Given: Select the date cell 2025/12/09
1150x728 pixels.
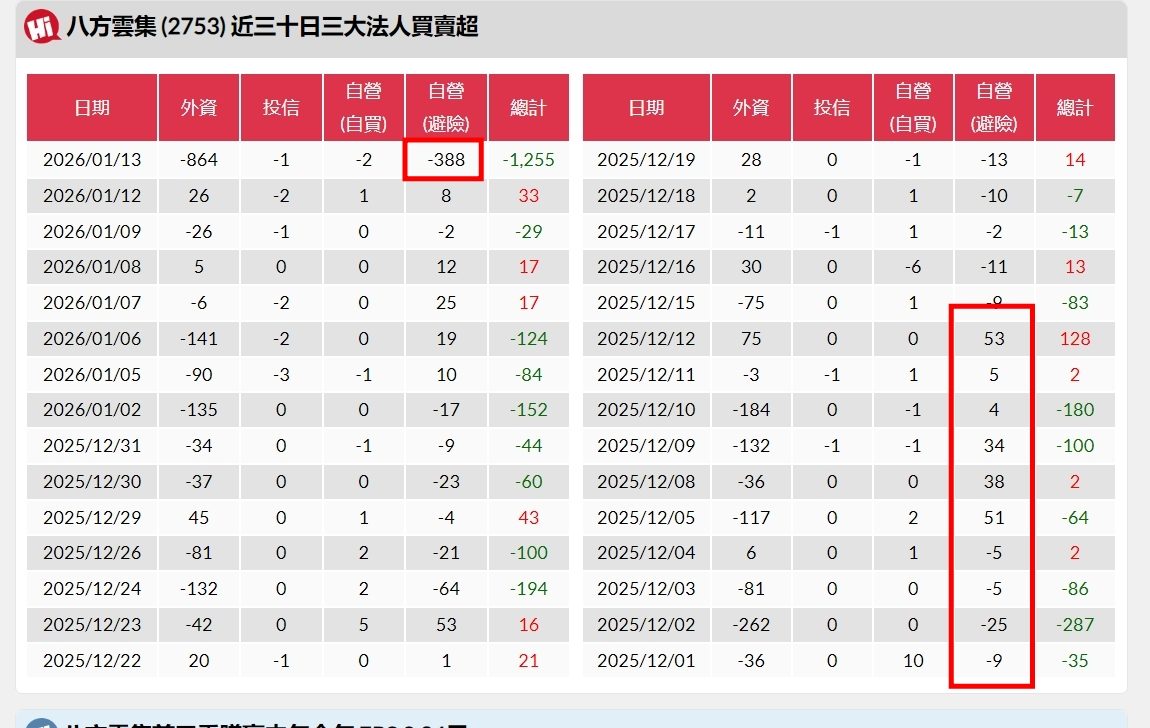Looking at the screenshot, I should [646, 446].
